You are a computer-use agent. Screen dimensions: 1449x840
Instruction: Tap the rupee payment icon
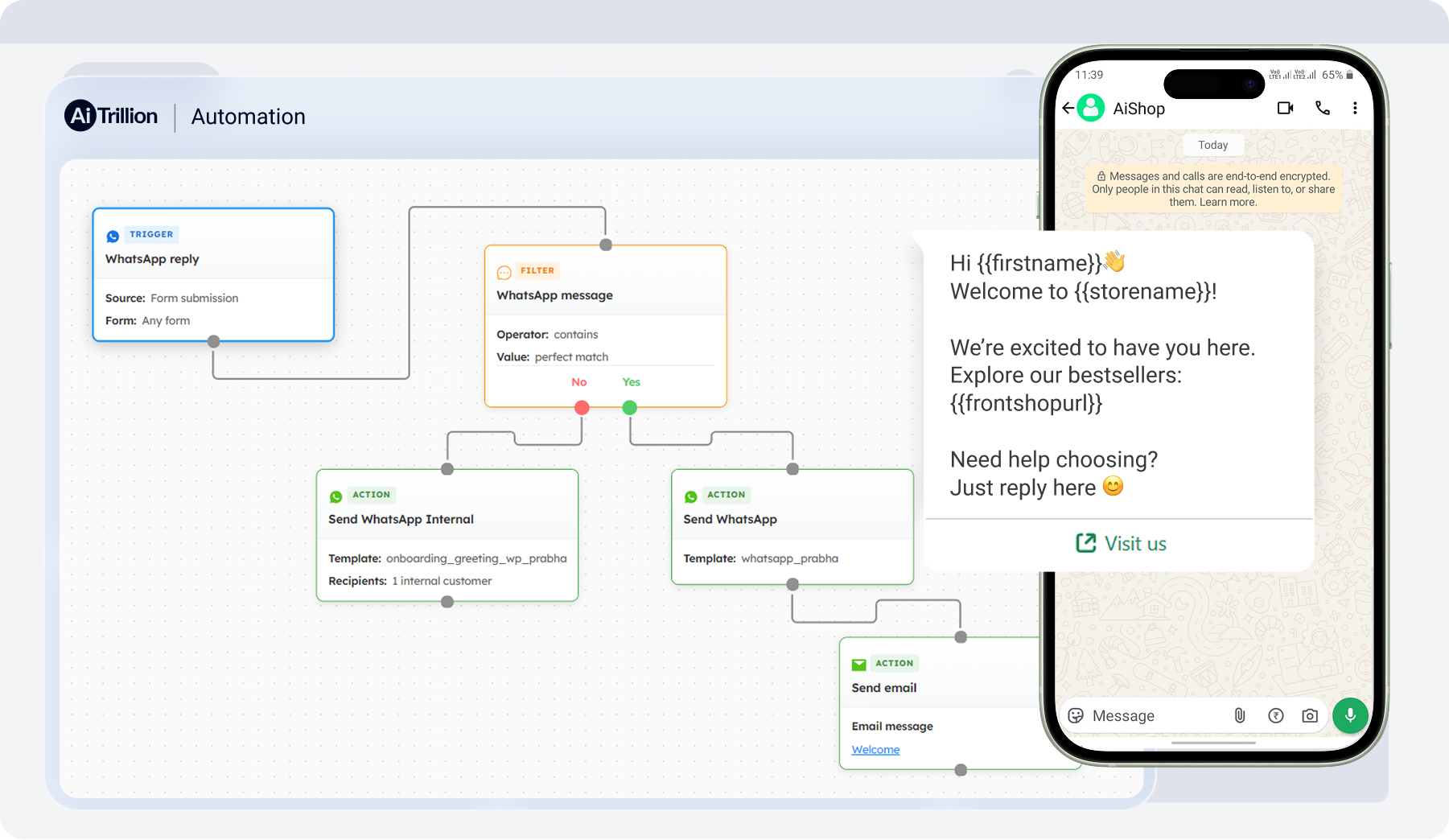click(1276, 715)
